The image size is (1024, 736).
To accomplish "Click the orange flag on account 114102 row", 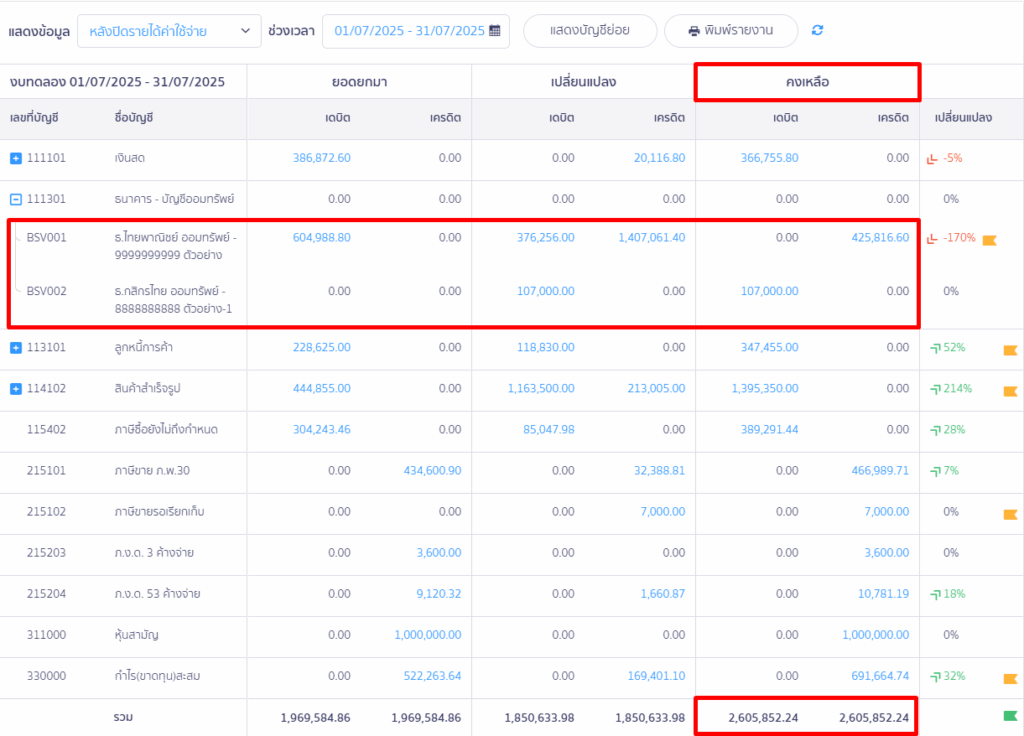I will point(1010,390).
